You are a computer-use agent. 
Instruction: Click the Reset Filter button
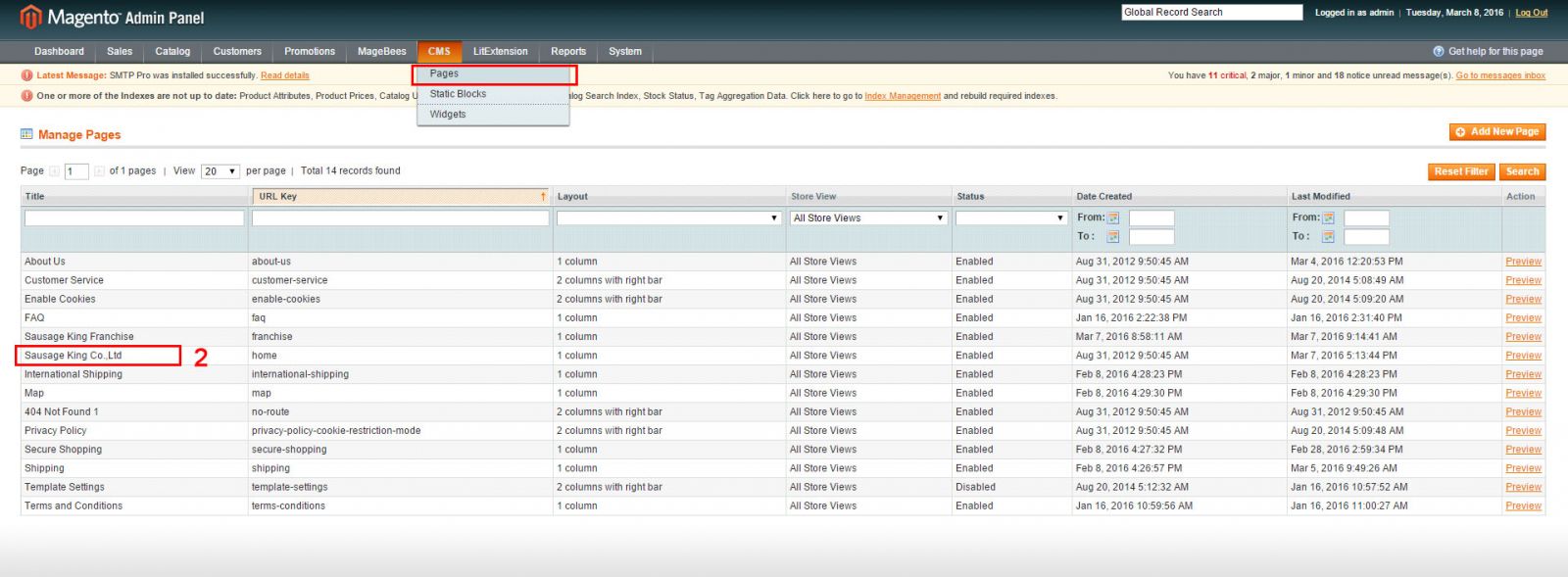pos(1460,171)
